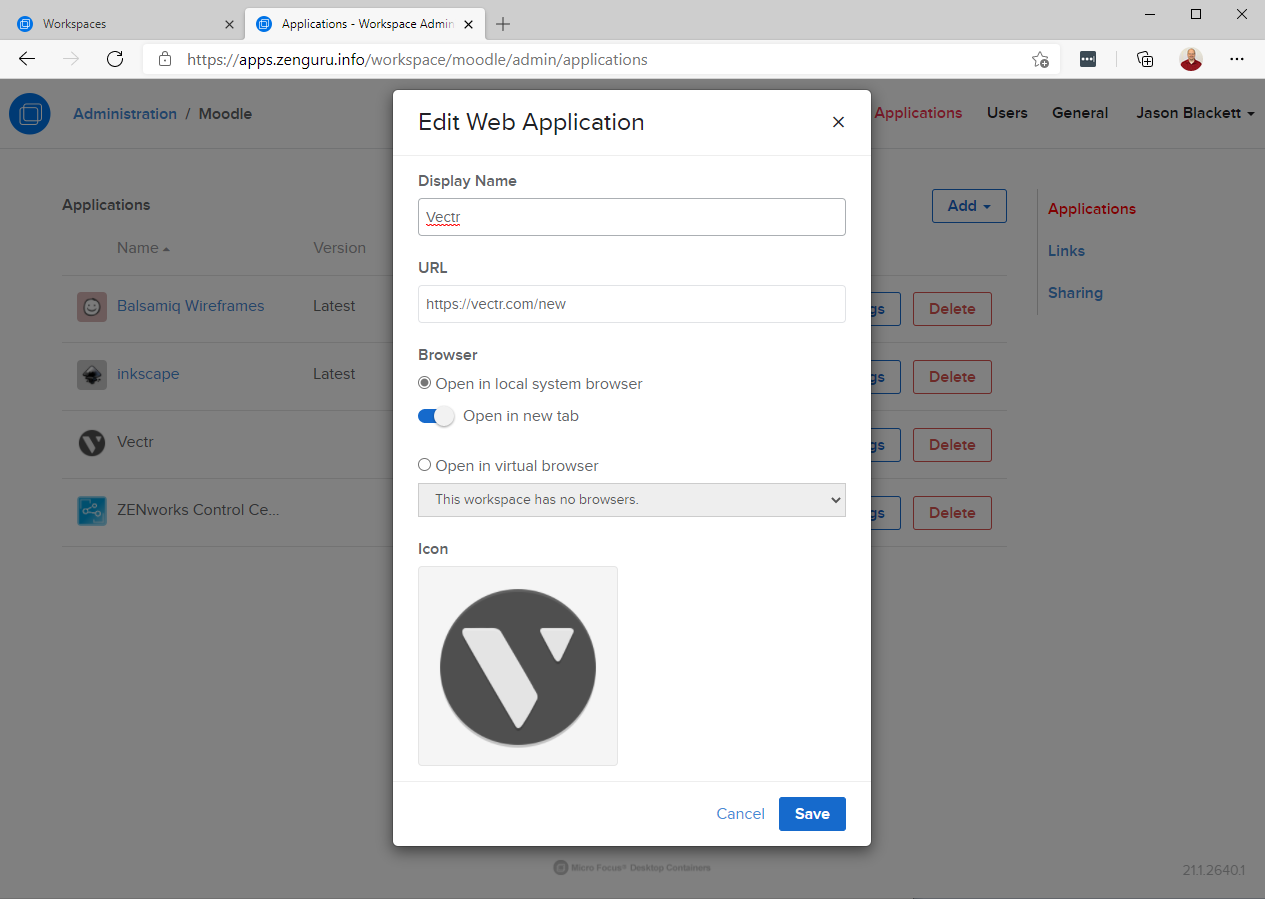Cancel editing the web application

point(741,814)
